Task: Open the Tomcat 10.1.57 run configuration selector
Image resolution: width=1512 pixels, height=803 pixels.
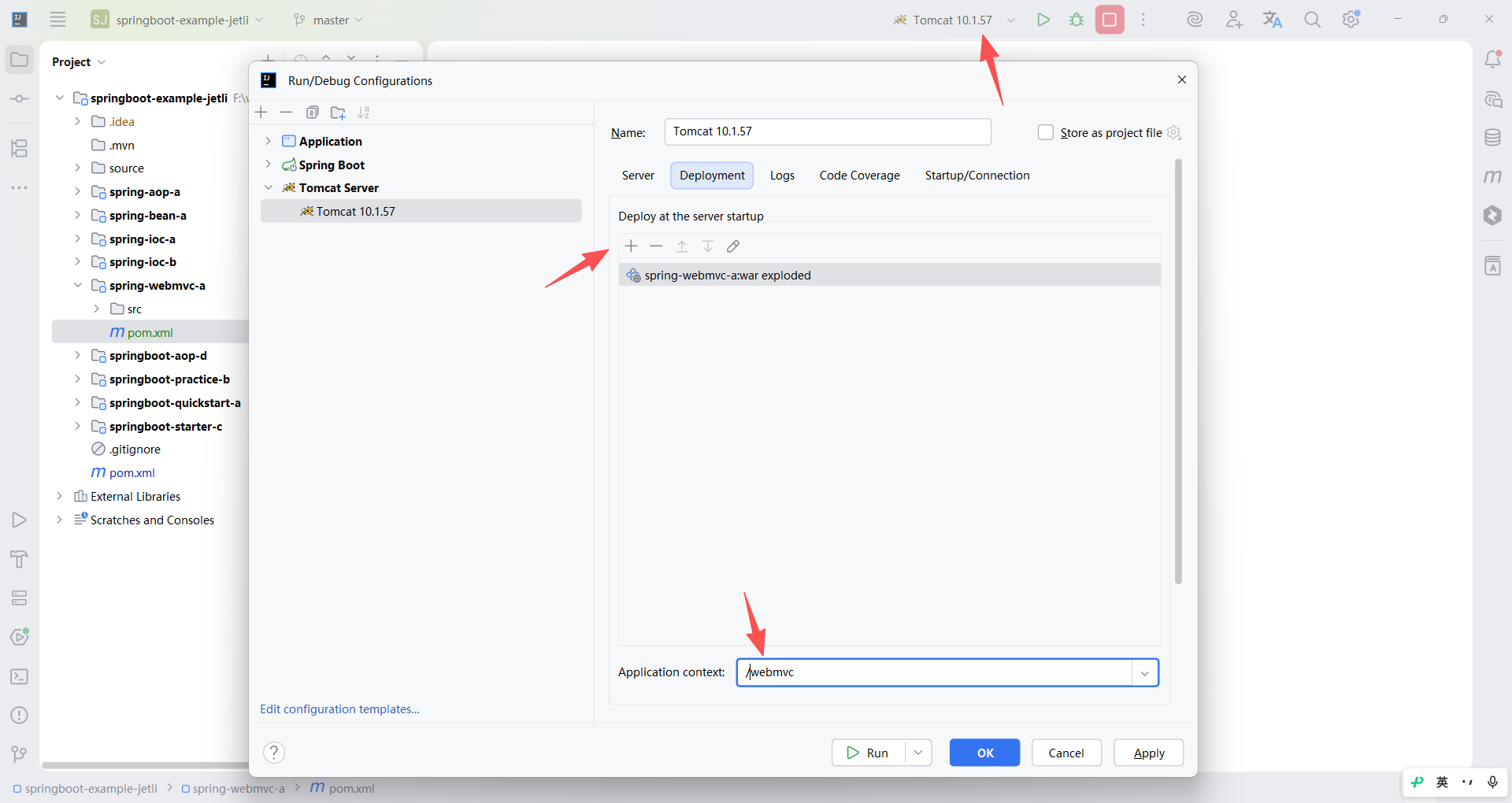Action: [954, 20]
